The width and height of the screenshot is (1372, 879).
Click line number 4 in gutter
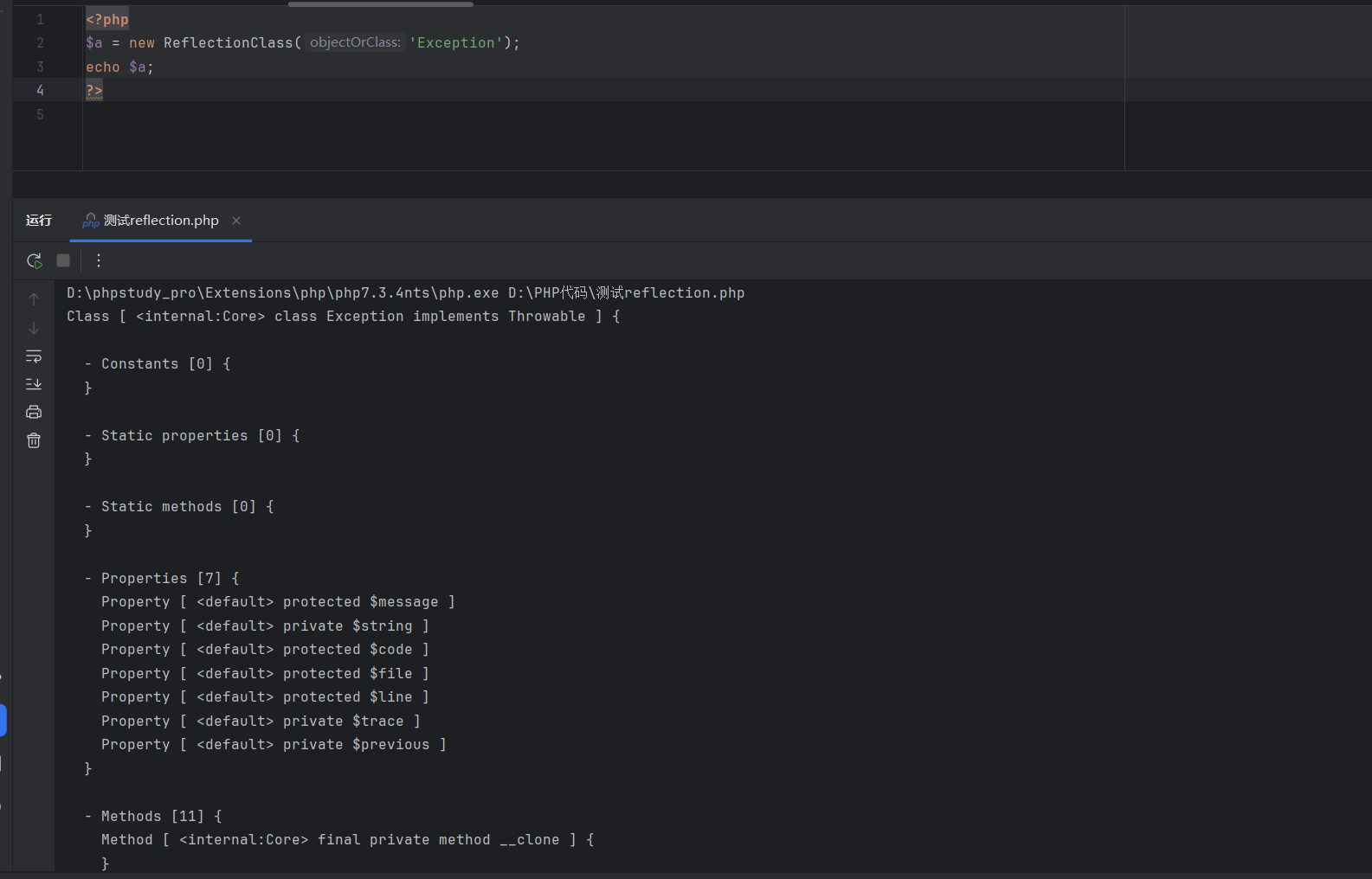coord(40,90)
